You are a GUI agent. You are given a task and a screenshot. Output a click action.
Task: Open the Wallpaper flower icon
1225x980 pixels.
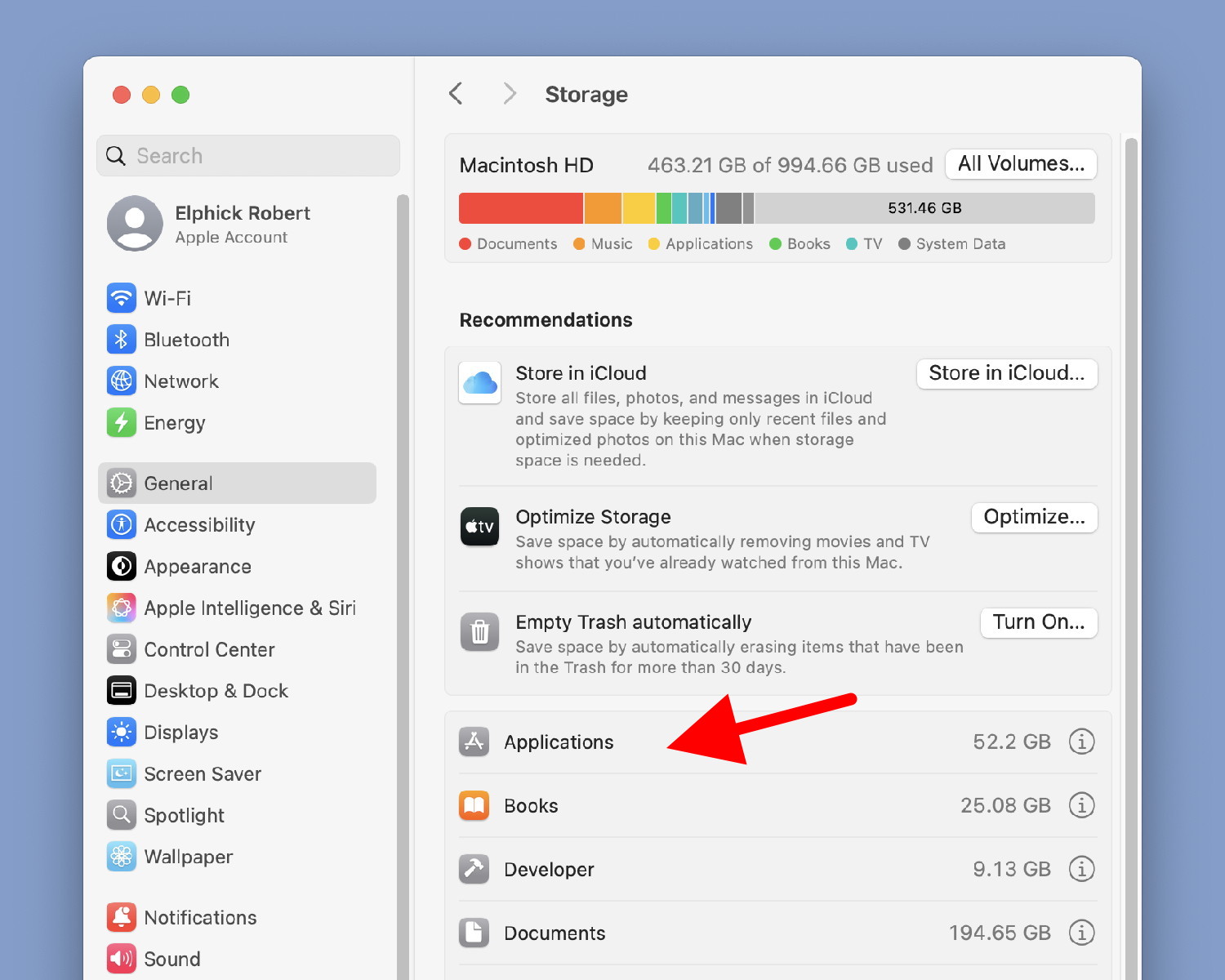[122, 857]
